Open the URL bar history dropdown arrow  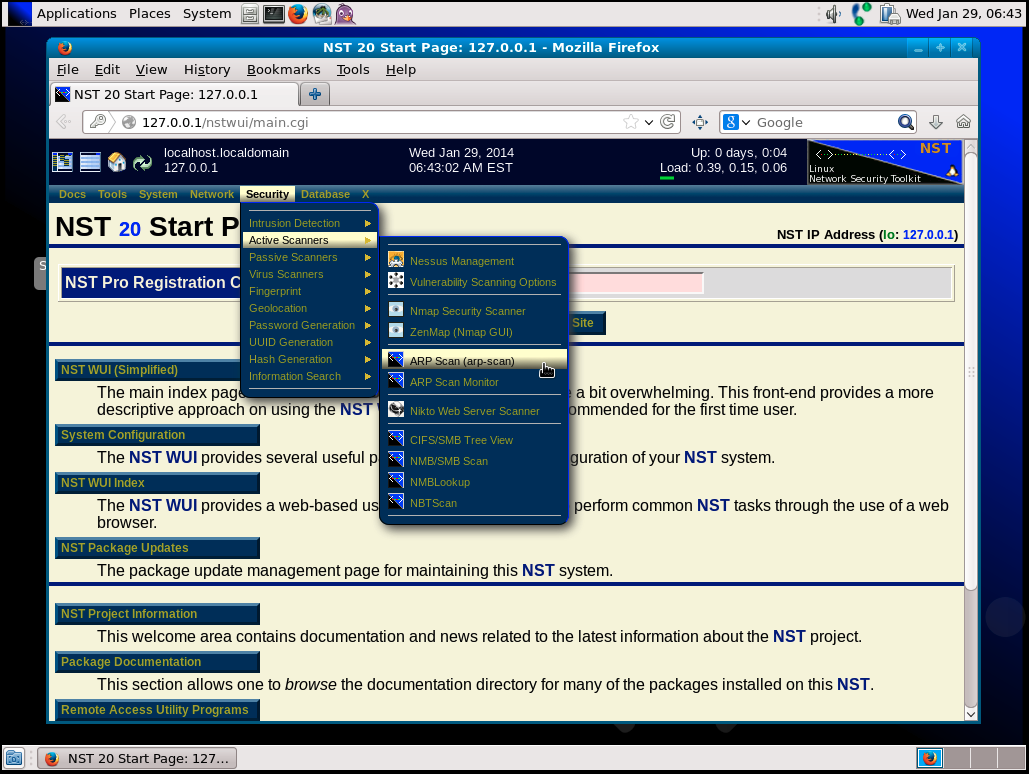pos(648,122)
